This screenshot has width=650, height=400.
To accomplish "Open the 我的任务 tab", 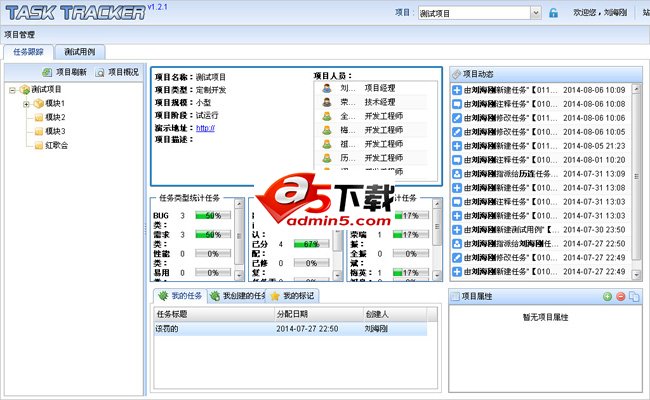I will click(180, 296).
